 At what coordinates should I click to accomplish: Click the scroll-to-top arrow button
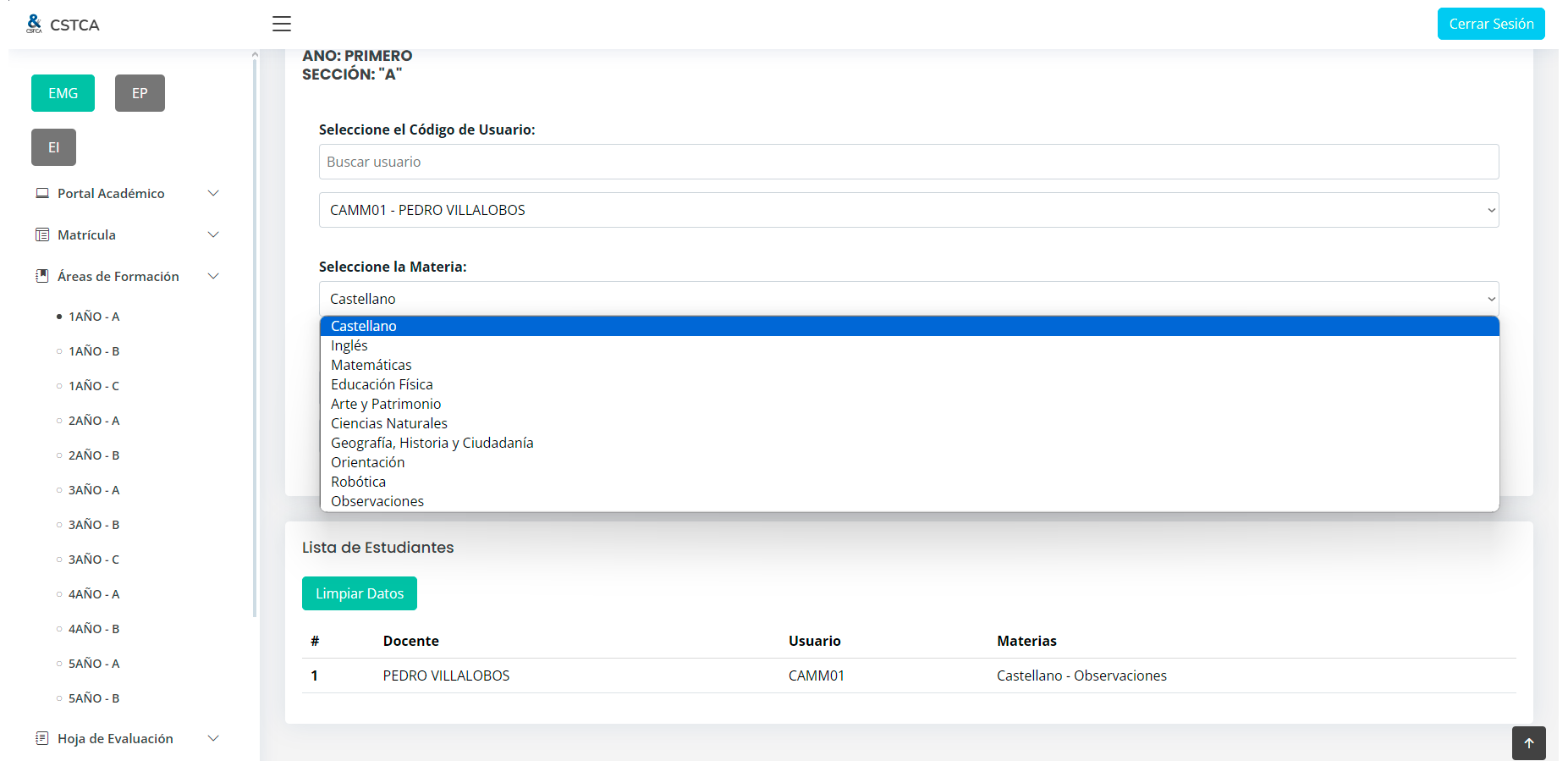tap(1528, 743)
